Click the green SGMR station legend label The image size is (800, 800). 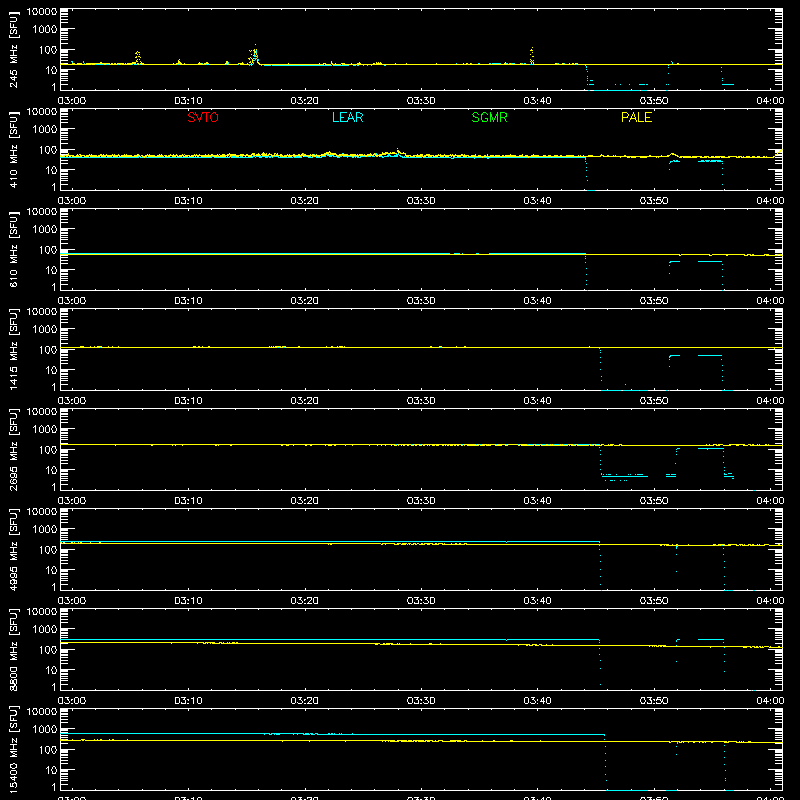click(x=489, y=117)
